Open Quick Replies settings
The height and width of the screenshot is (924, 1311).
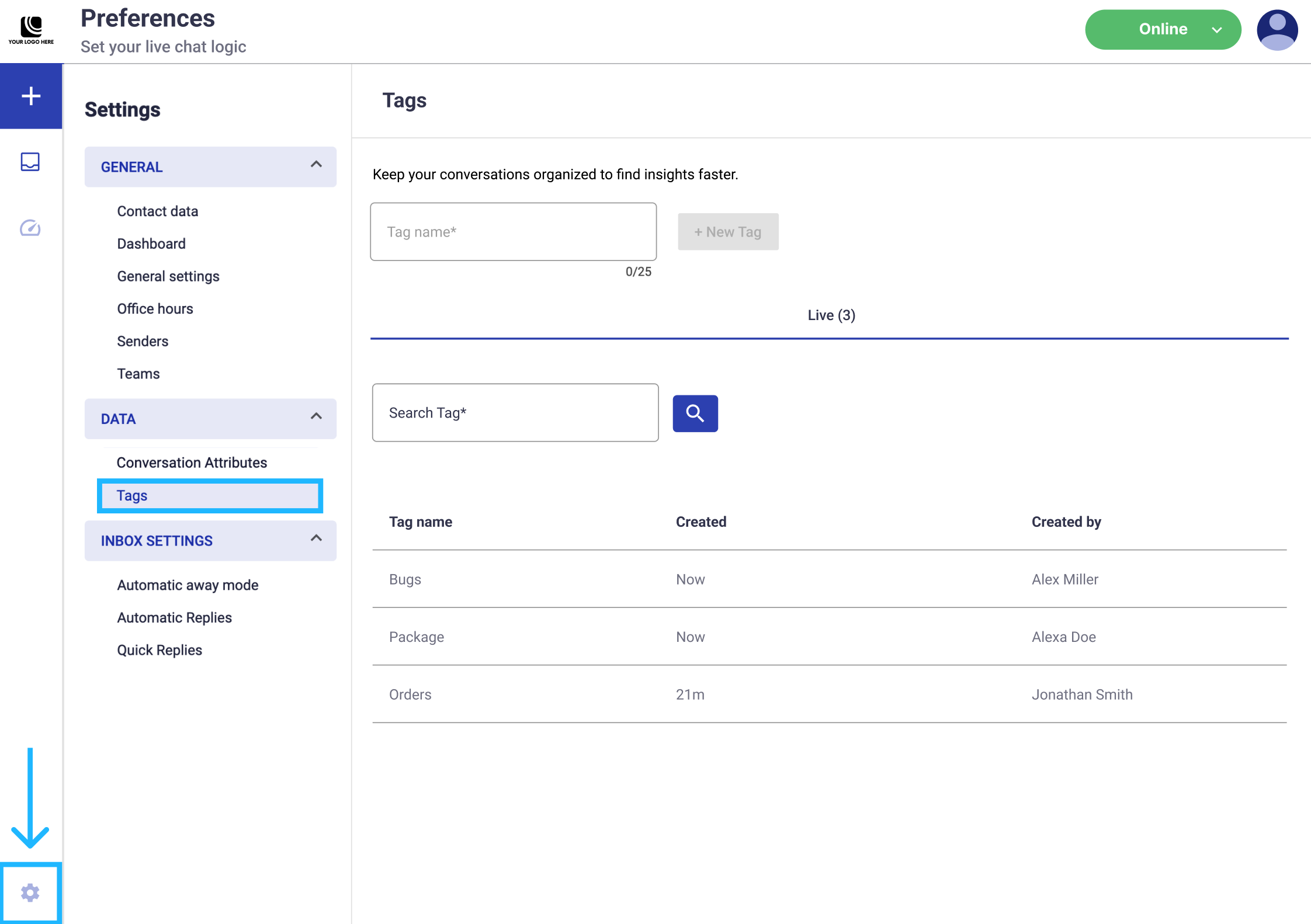tap(159, 650)
